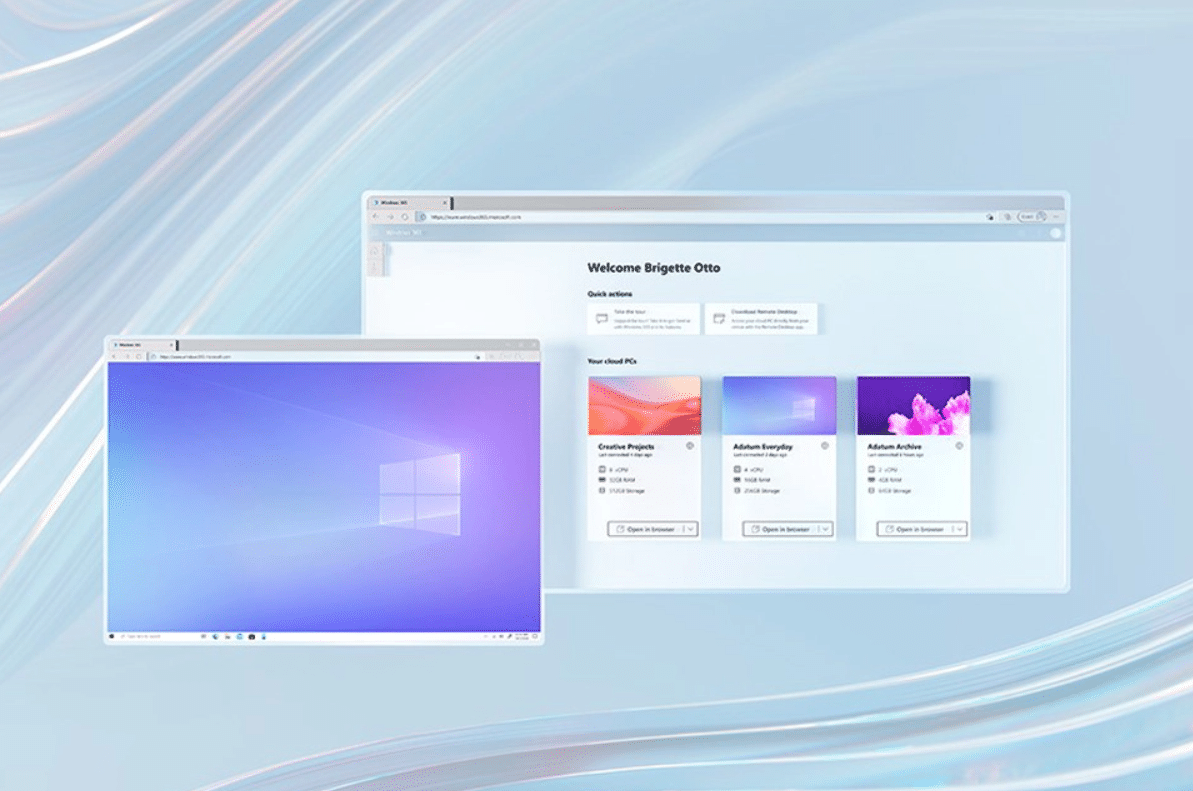Screen dimensions: 1193x791
Task: Click the Take the tour quick action
Action: pyautogui.click(x=643, y=319)
